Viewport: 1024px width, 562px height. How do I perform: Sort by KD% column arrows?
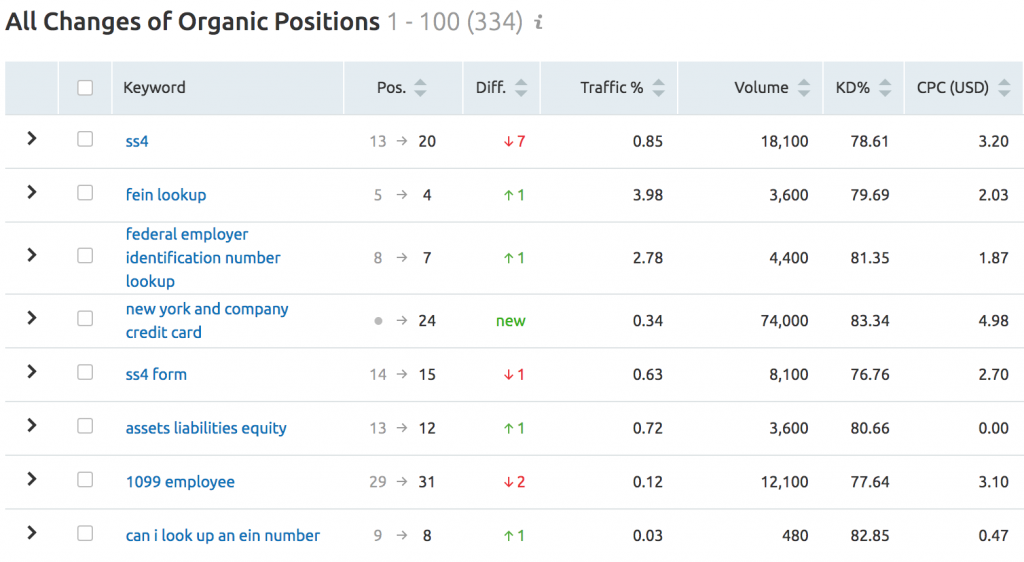885,87
